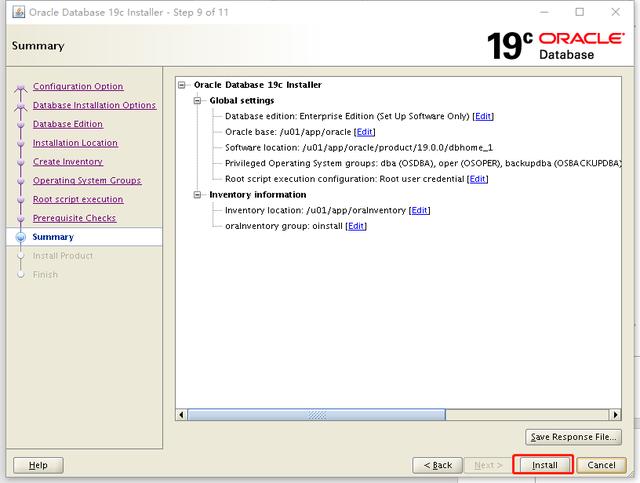Screen dimensions: 640x483
Task: Maximize the installer window
Action: 580,12
